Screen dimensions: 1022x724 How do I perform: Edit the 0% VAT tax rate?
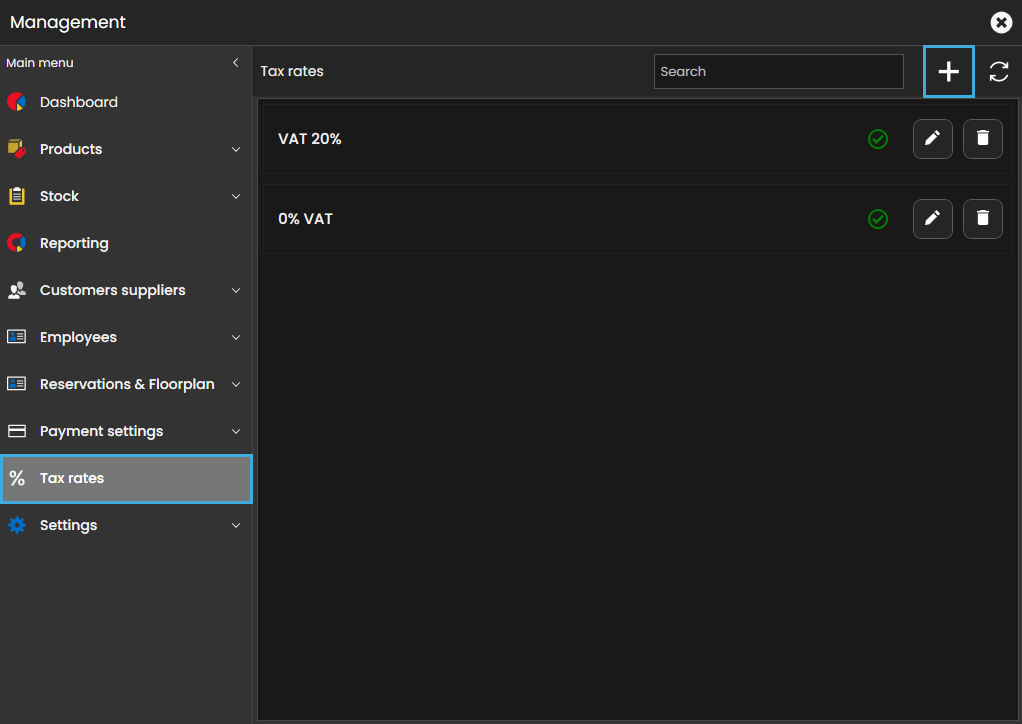932,219
